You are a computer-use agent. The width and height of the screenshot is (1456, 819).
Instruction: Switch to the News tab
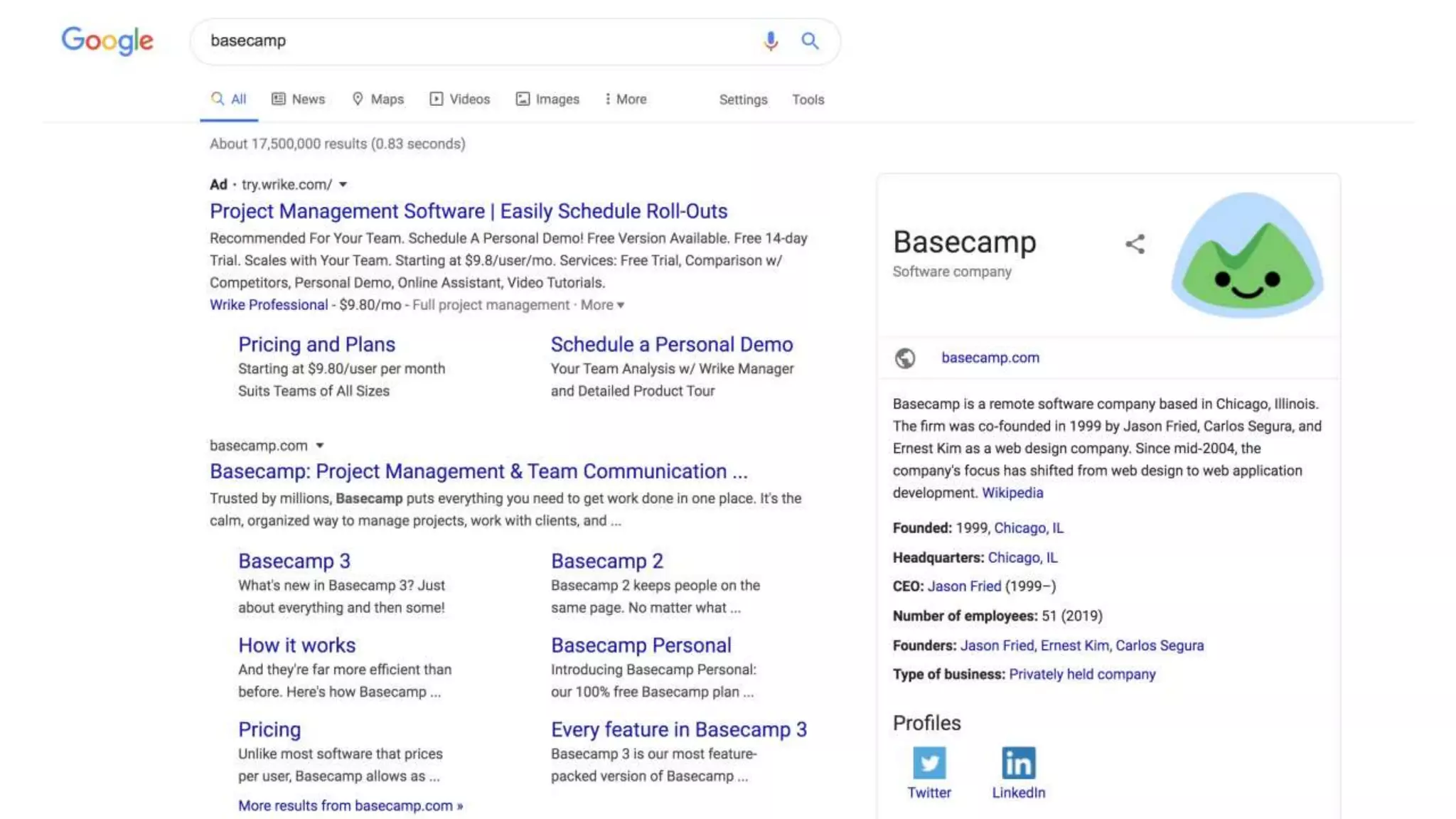click(299, 100)
